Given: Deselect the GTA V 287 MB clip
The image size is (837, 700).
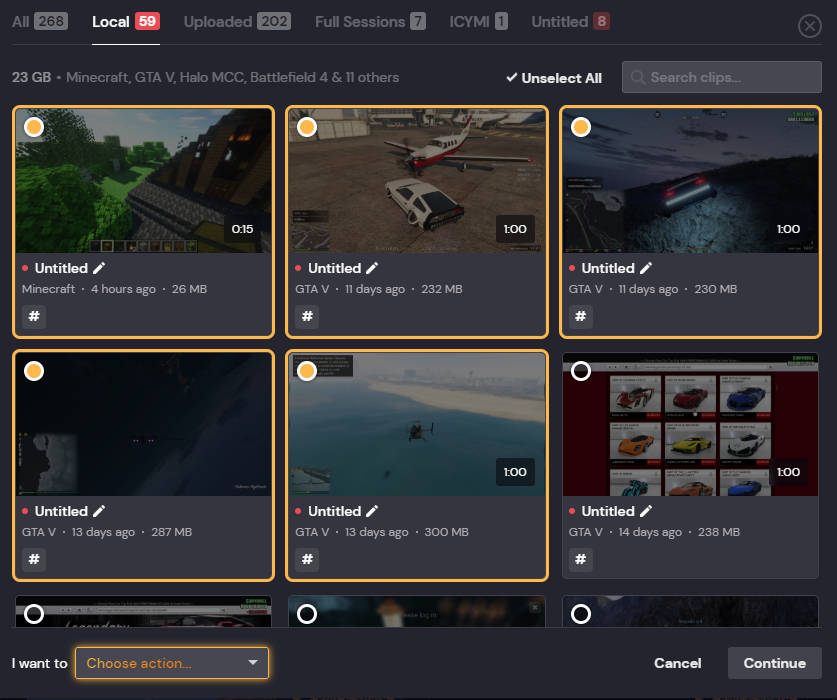Looking at the screenshot, I should [x=34, y=371].
